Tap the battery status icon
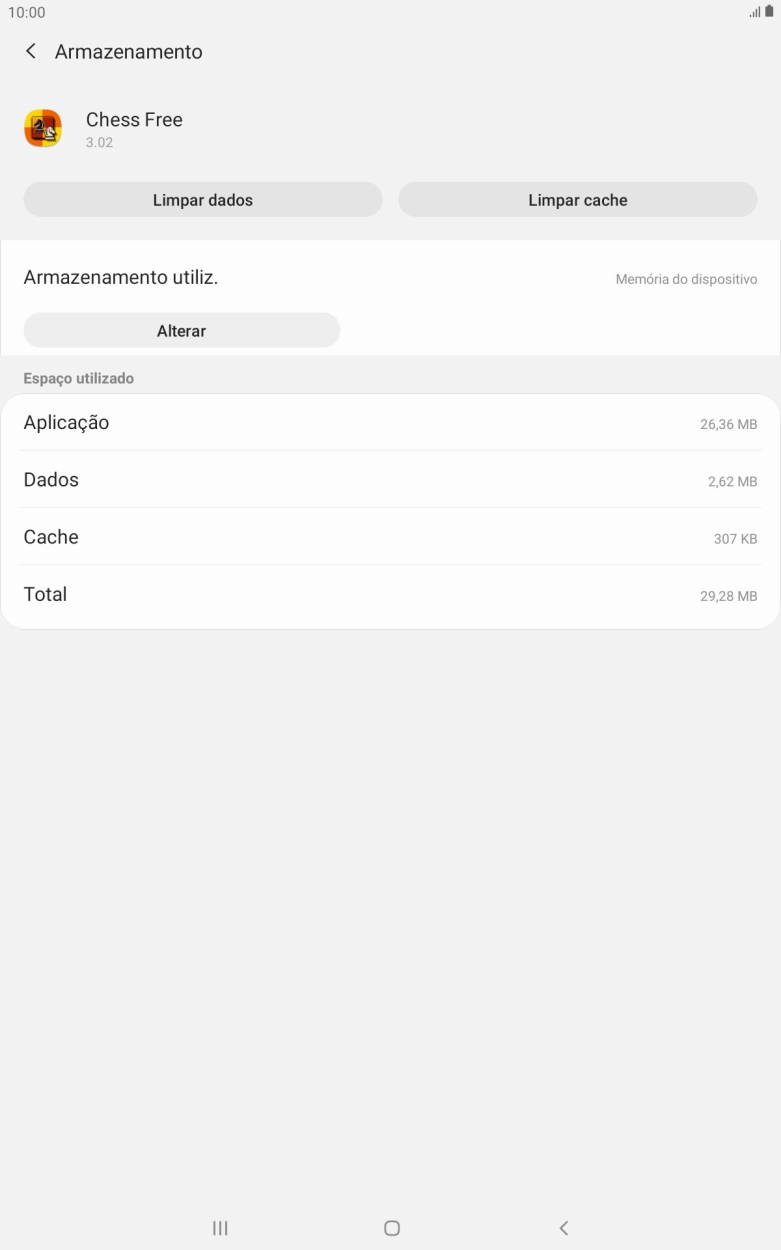This screenshot has width=781, height=1250. 768,12
